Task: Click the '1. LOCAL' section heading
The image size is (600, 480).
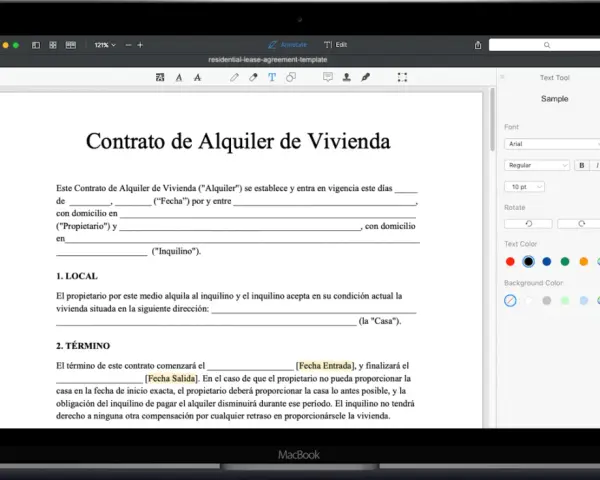Action: 77,276
